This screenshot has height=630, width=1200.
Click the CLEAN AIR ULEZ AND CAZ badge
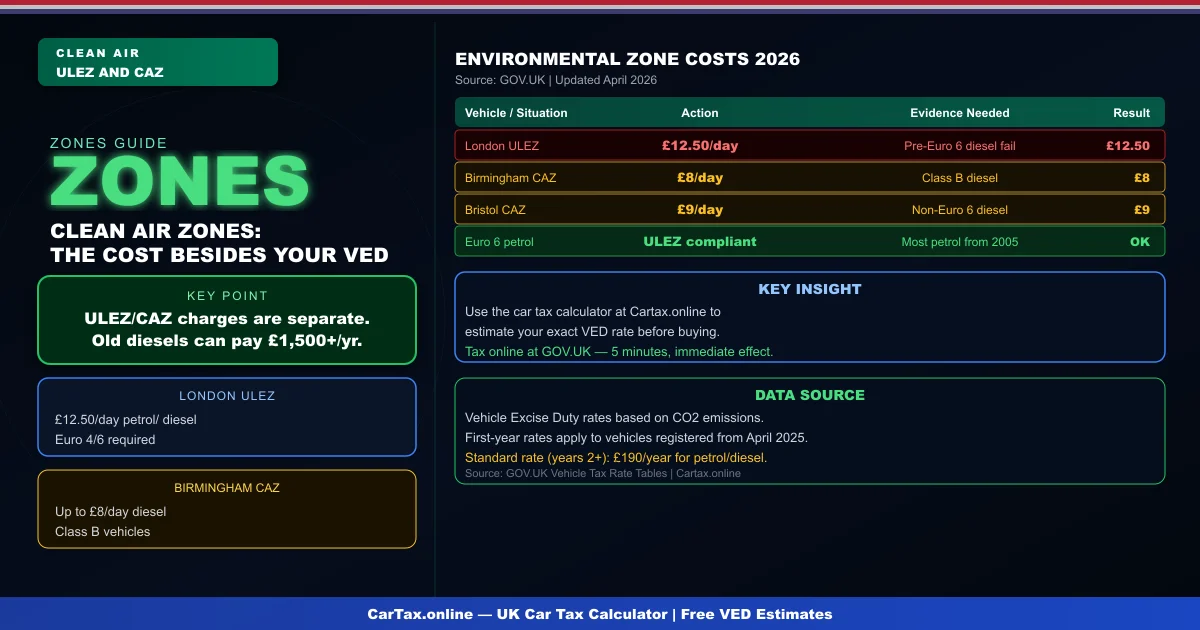click(157, 61)
